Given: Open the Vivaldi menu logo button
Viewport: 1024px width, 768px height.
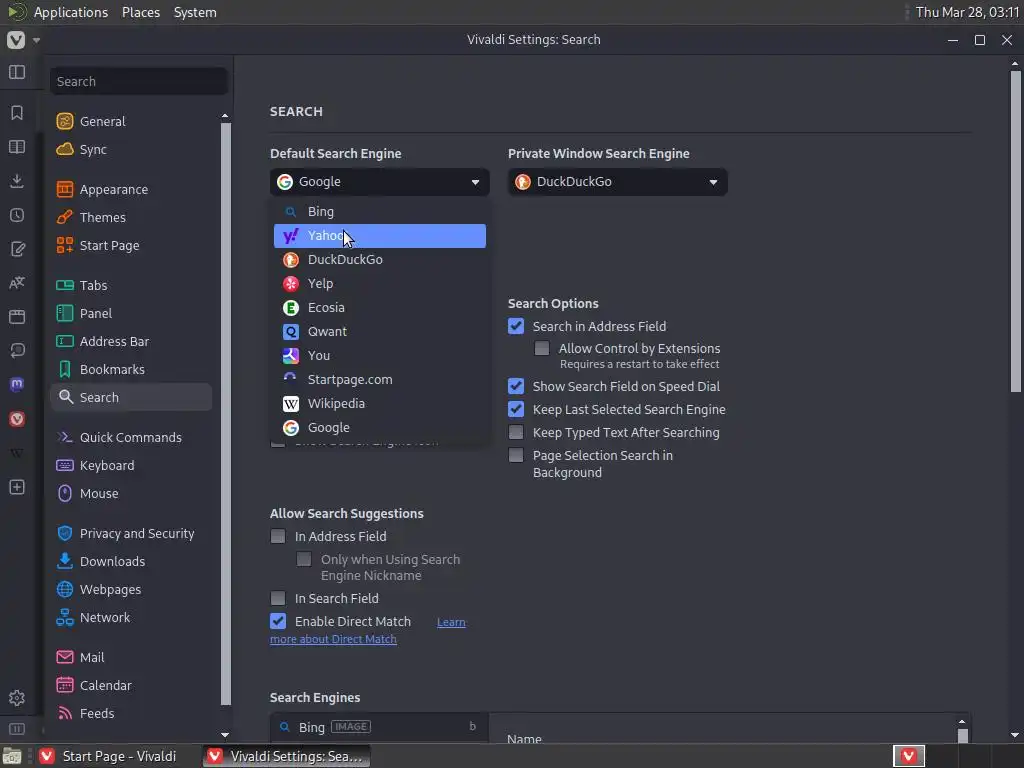Looking at the screenshot, I should pyautogui.click(x=16, y=40).
